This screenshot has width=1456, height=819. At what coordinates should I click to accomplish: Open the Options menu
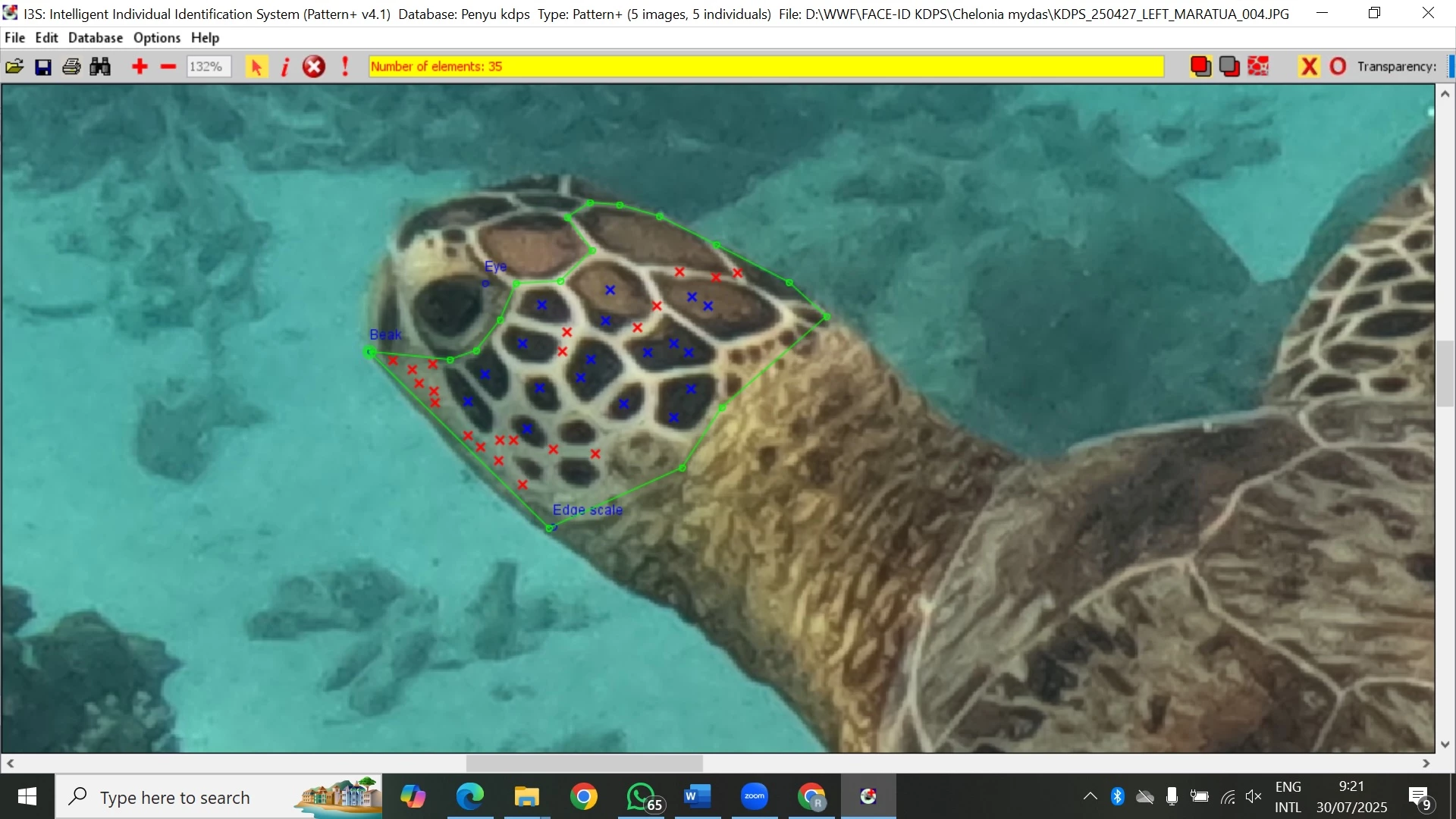(156, 37)
